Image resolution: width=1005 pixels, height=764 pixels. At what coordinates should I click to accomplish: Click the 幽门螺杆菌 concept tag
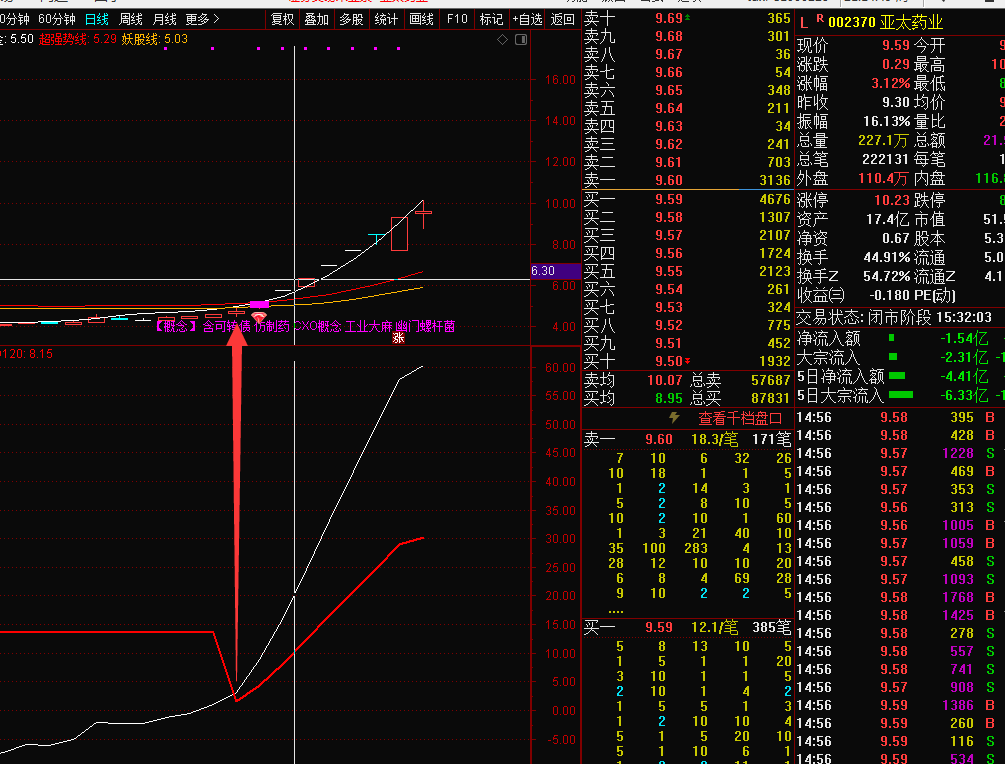(425, 326)
